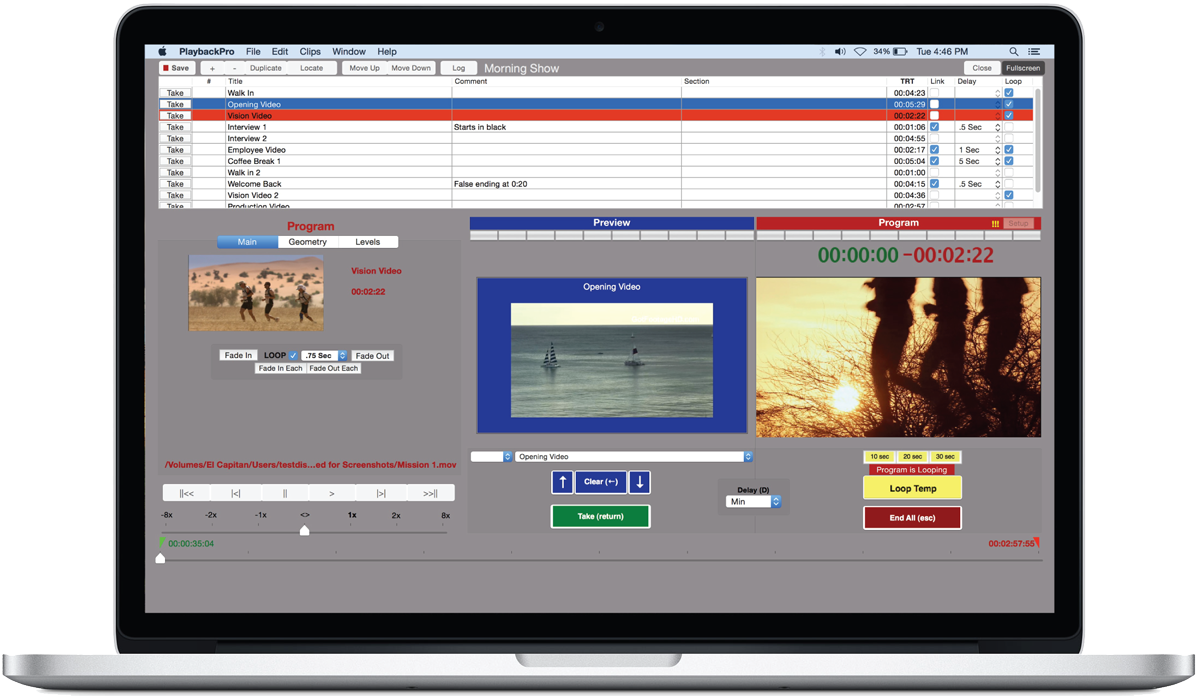Toggle Loop checkbox for Walk In
This screenshot has width=1200, height=696.
1009,93
